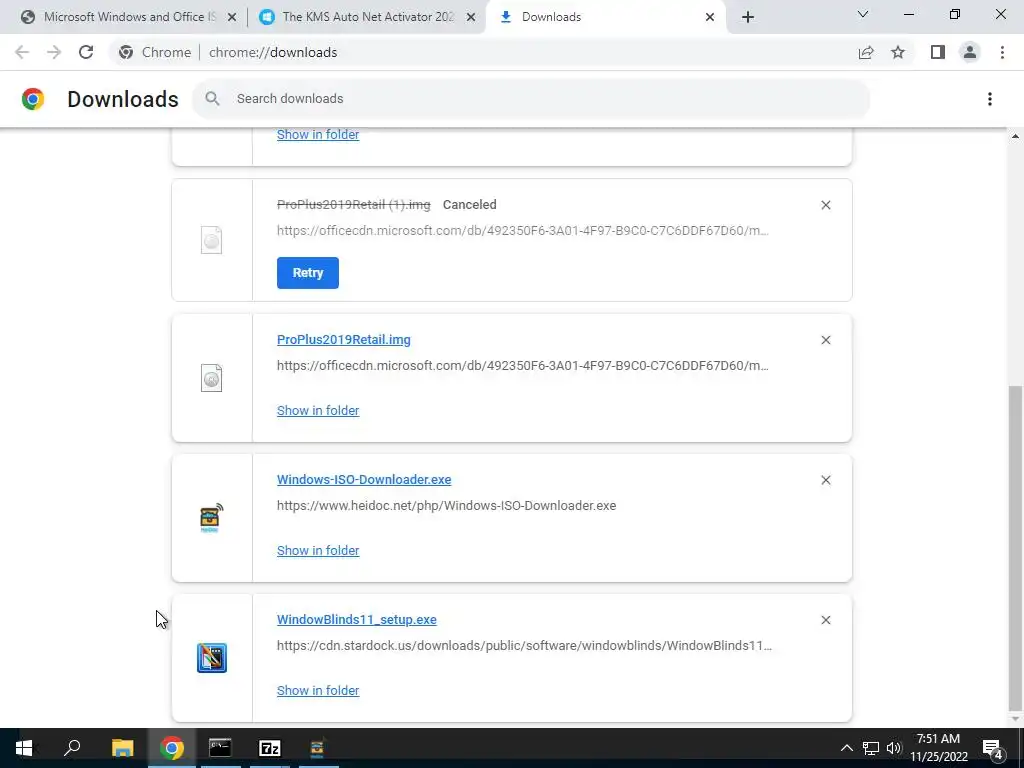Click the canceled ProPlus2019Retail (1).img file icon
Viewport: 1024px width, 768px height.
click(212, 240)
